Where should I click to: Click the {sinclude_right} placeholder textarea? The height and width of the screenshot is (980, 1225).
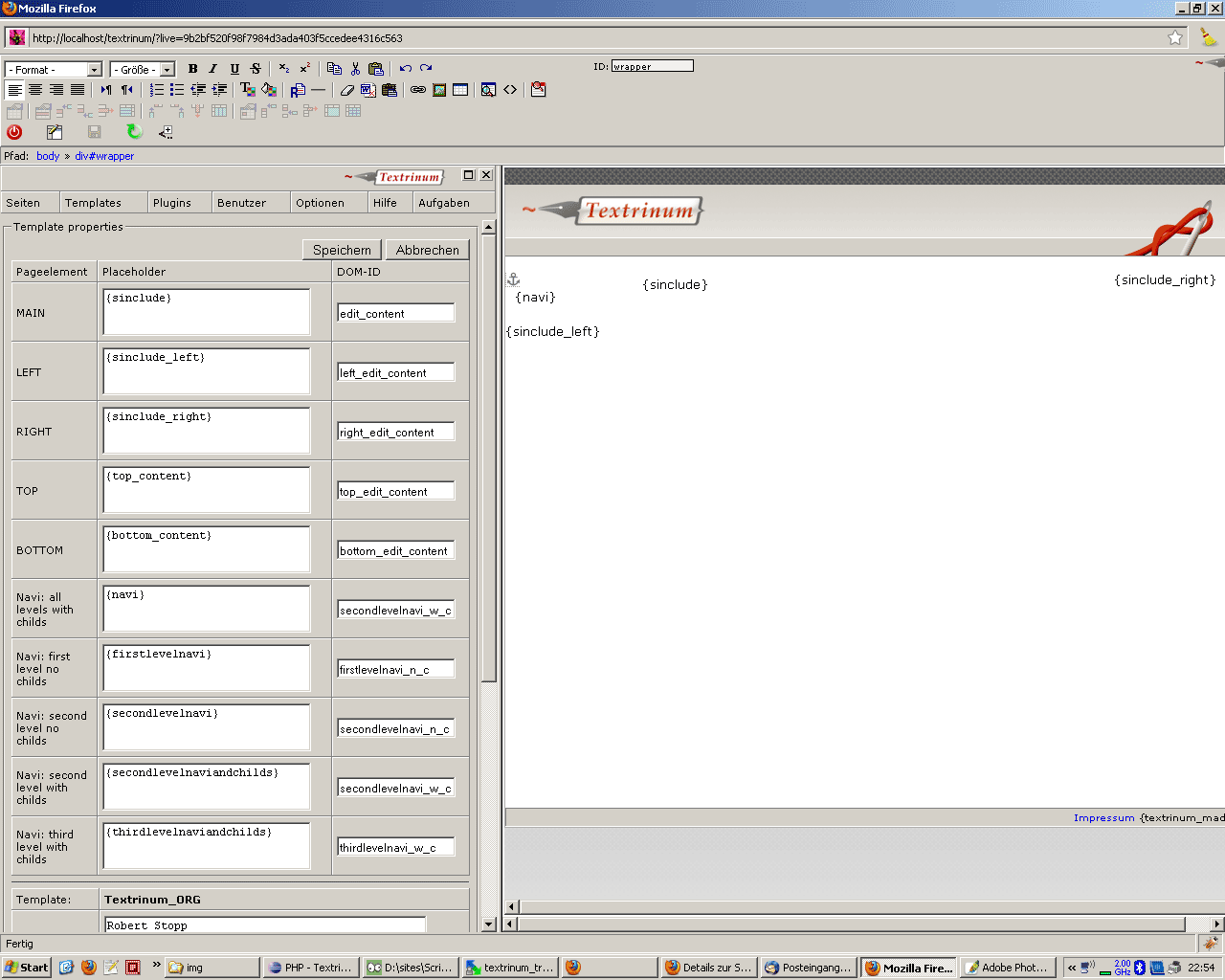pos(207,431)
